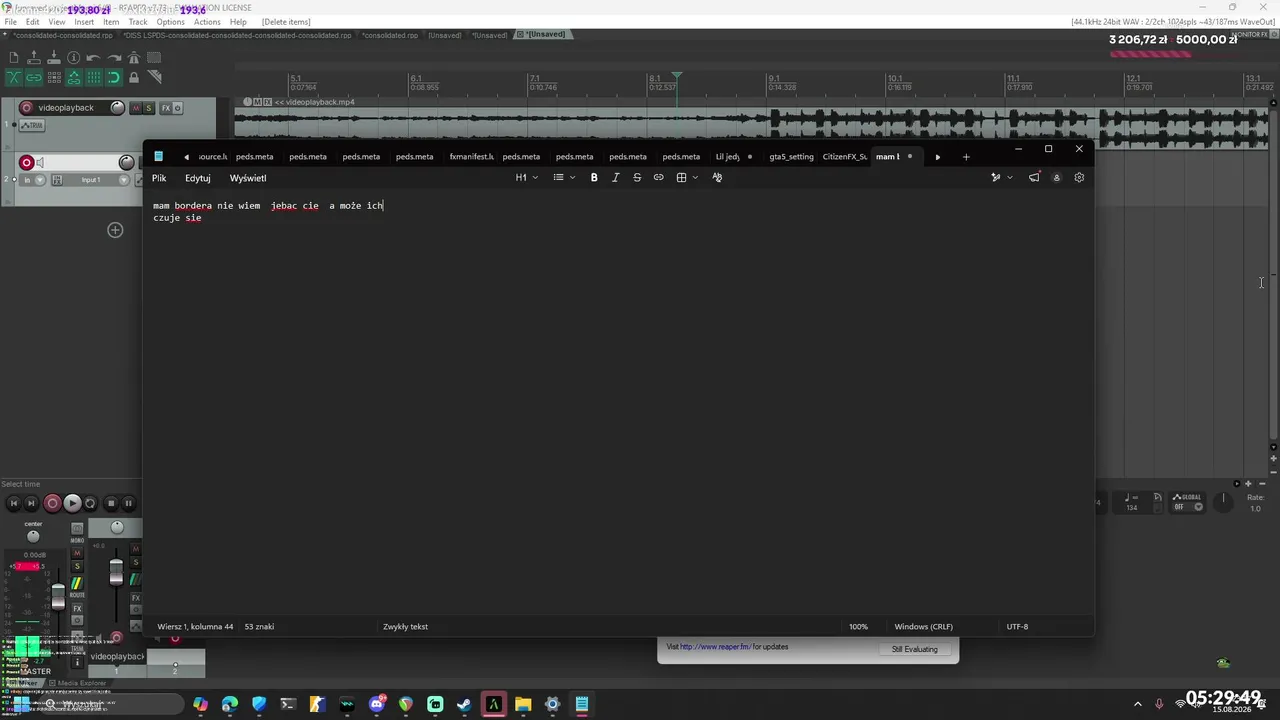
Task: Click the playback Rate knob
Action: [1223, 502]
